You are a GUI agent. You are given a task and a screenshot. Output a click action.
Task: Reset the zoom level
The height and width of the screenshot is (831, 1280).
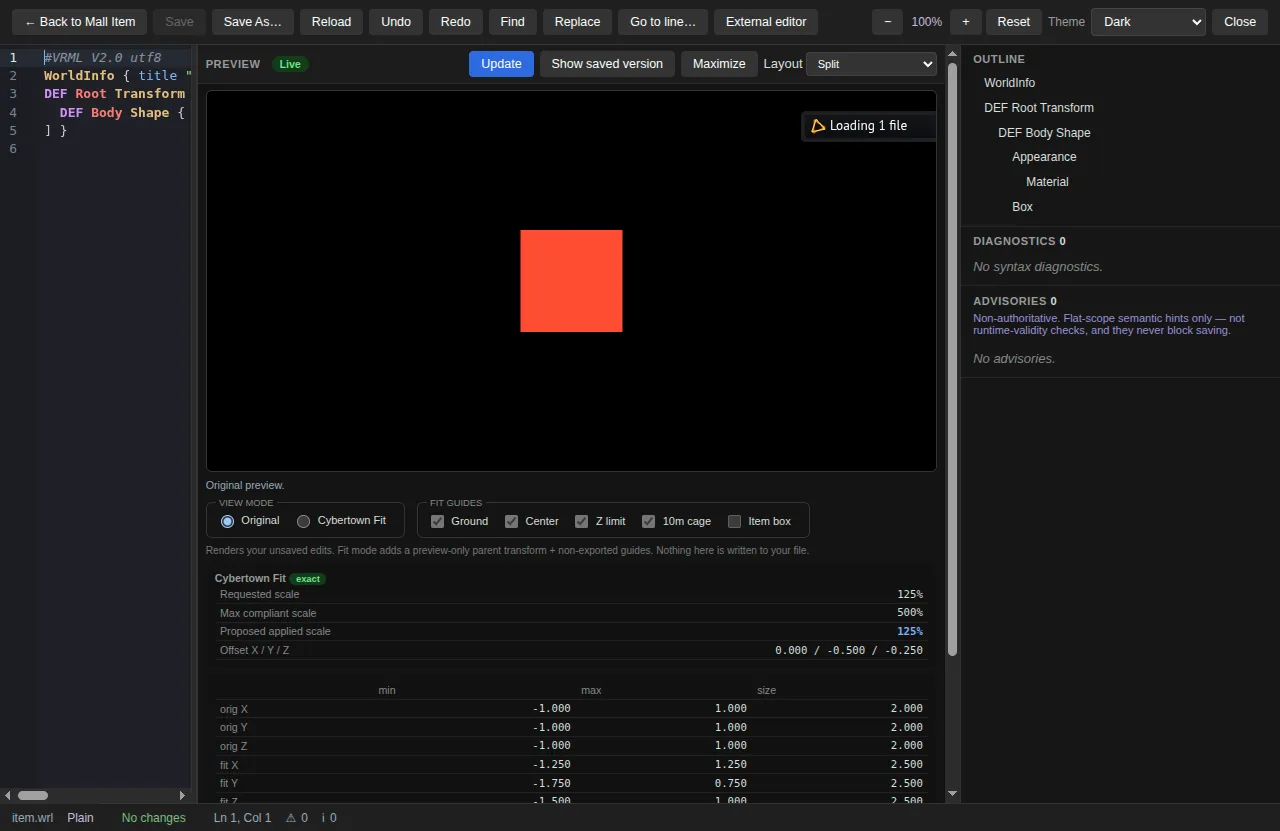[x=1014, y=22]
